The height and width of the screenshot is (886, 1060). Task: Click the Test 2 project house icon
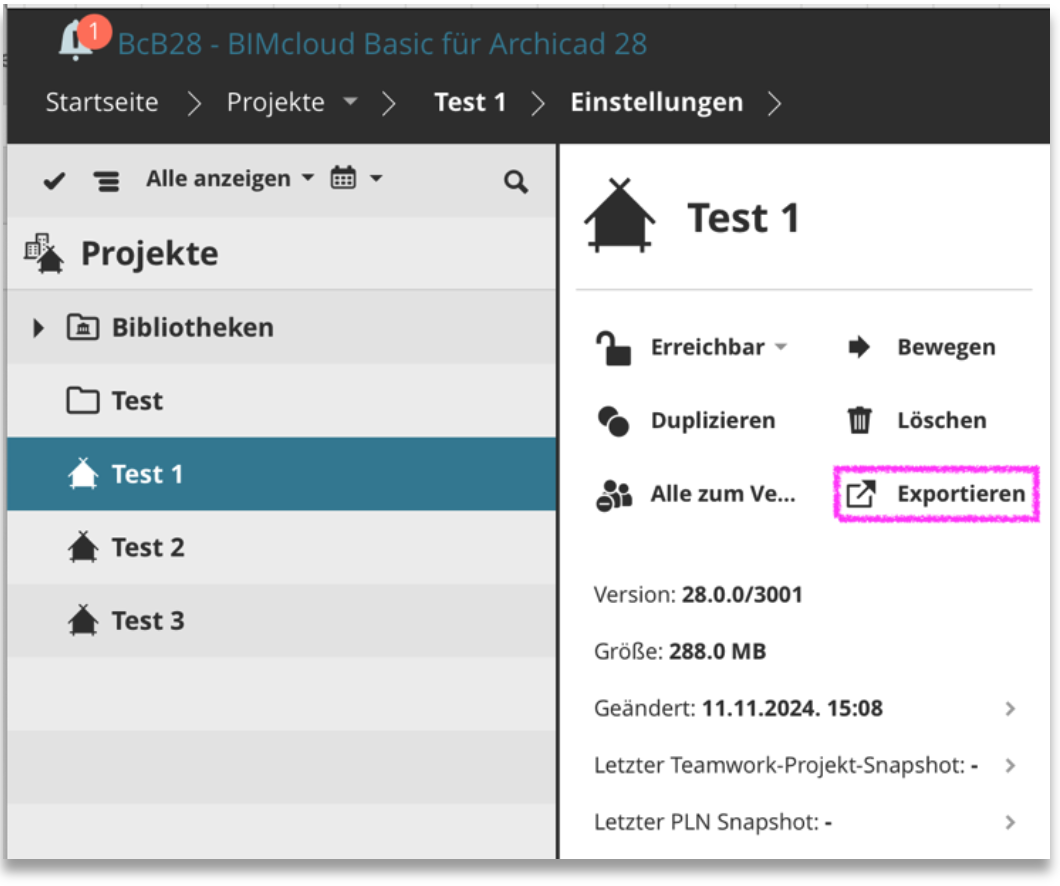click(82, 546)
